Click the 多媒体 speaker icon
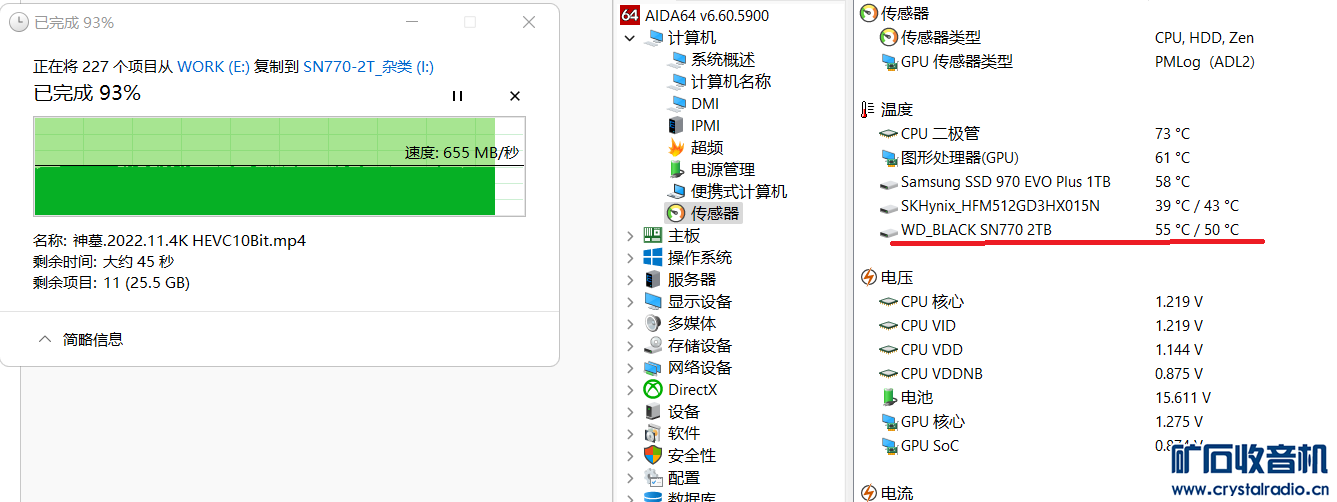The width and height of the screenshot is (1337, 502). [653, 324]
